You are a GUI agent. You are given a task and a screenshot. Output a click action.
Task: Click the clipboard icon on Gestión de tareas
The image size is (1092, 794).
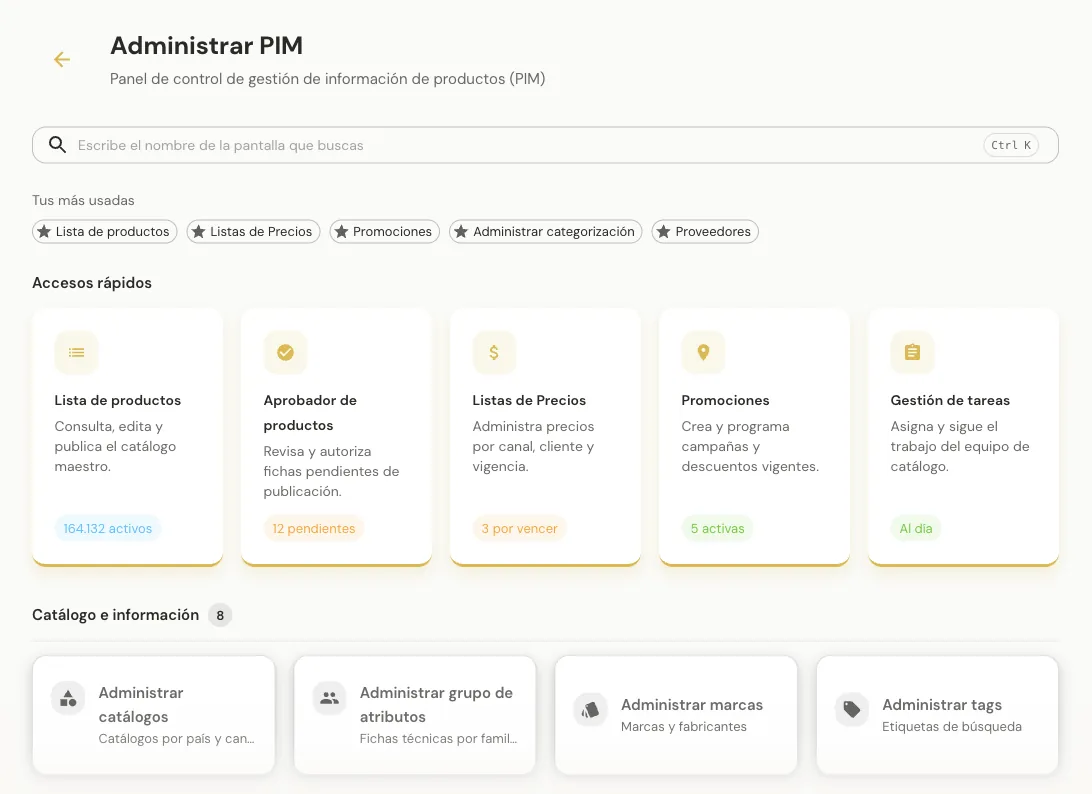tap(912, 352)
